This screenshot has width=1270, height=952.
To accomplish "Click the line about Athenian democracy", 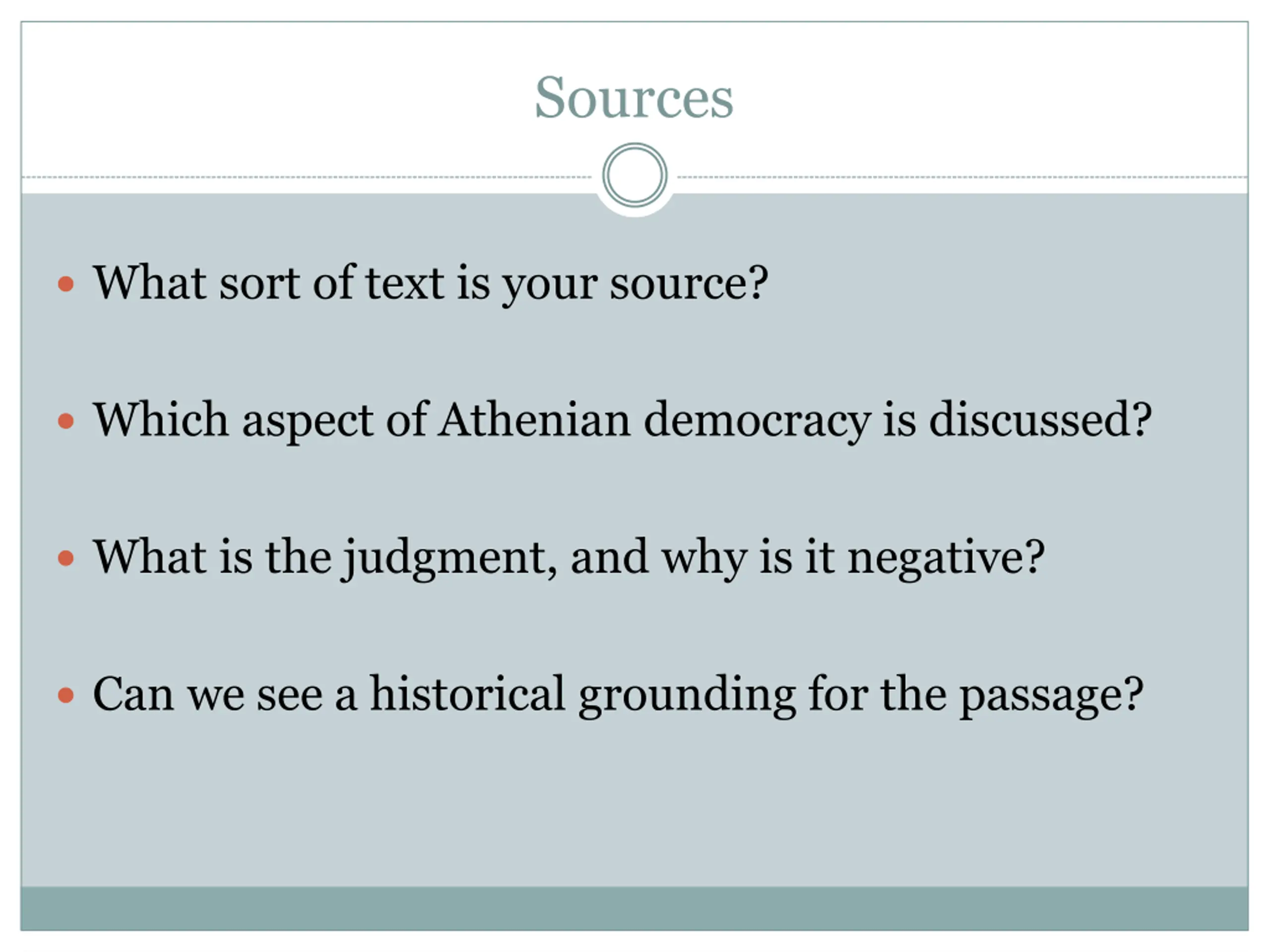I will coord(623,421).
